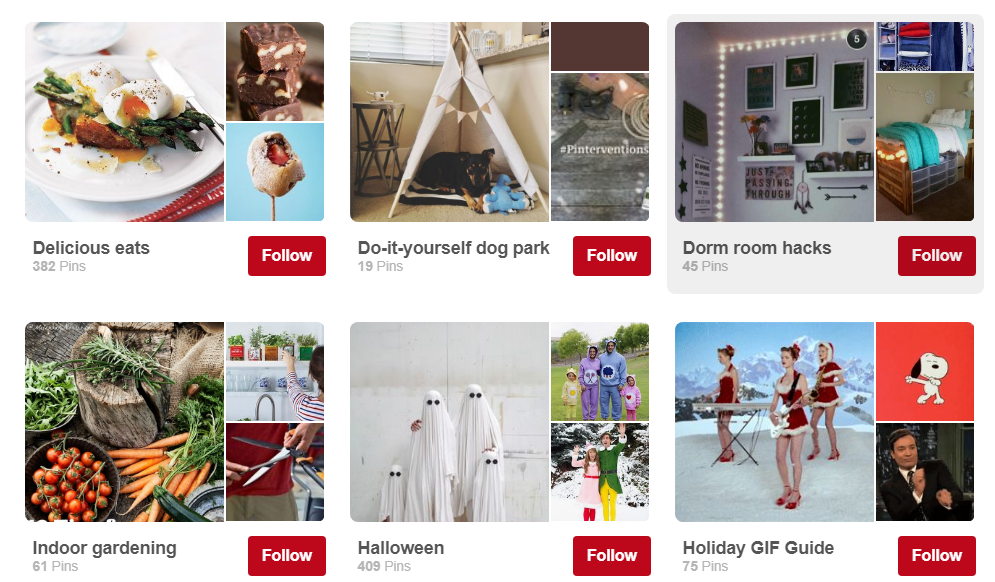This screenshot has height=582, width=995.
Task: Follow the Delicious eats board
Action: [287, 256]
